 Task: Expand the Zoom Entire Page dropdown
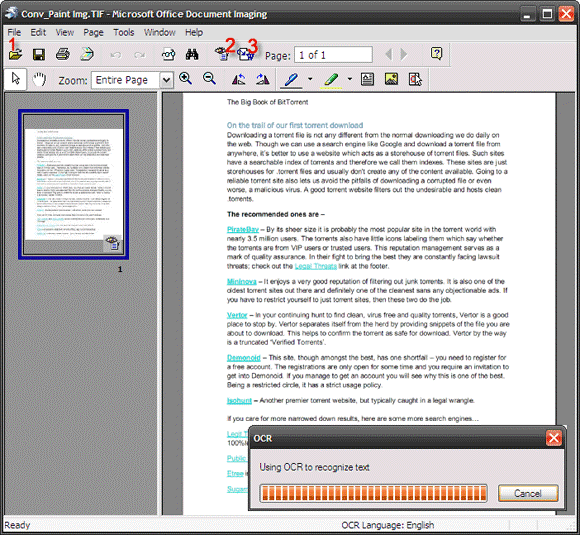[167, 80]
